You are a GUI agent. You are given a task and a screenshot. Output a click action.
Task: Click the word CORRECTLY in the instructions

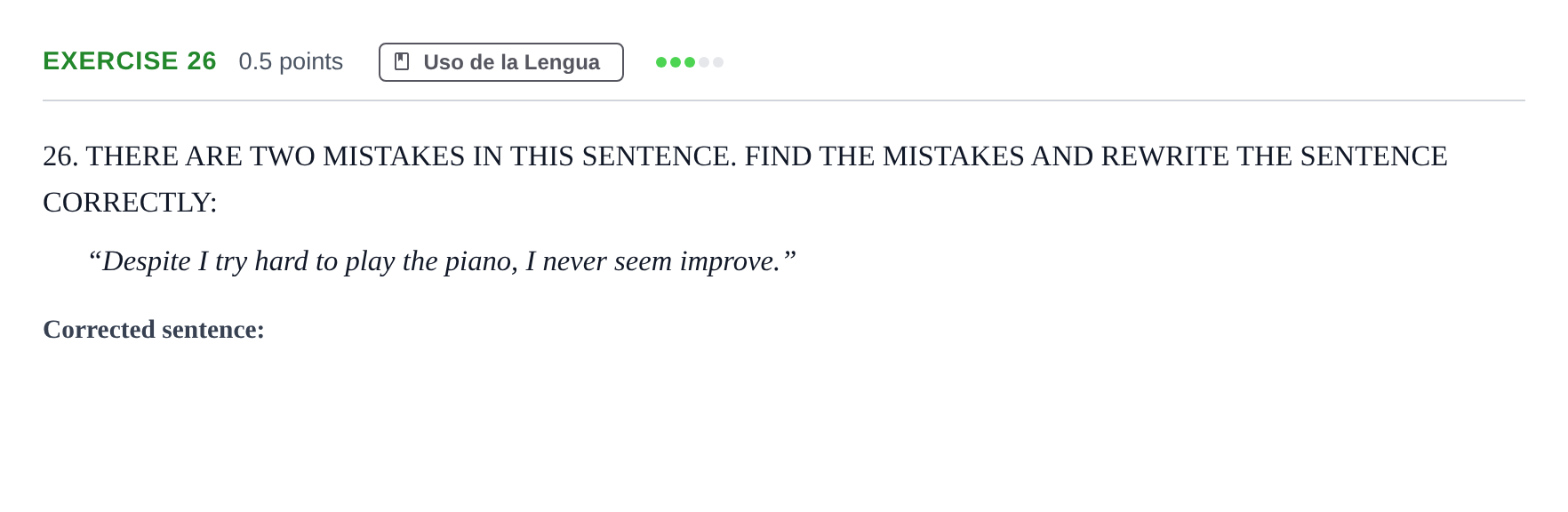click(x=125, y=203)
